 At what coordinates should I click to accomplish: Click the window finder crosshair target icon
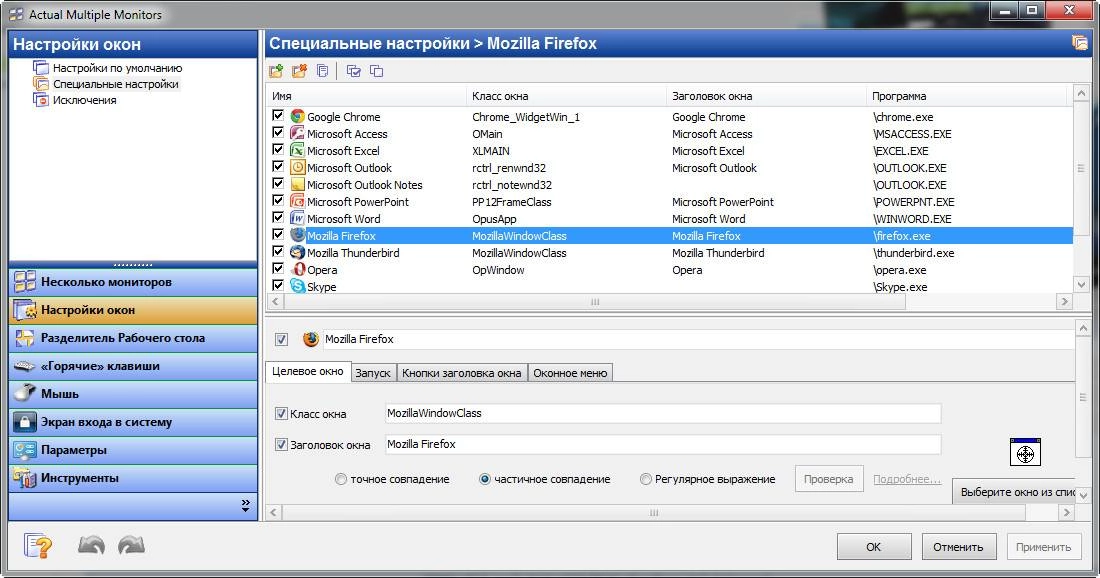(x=1025, y=453)
